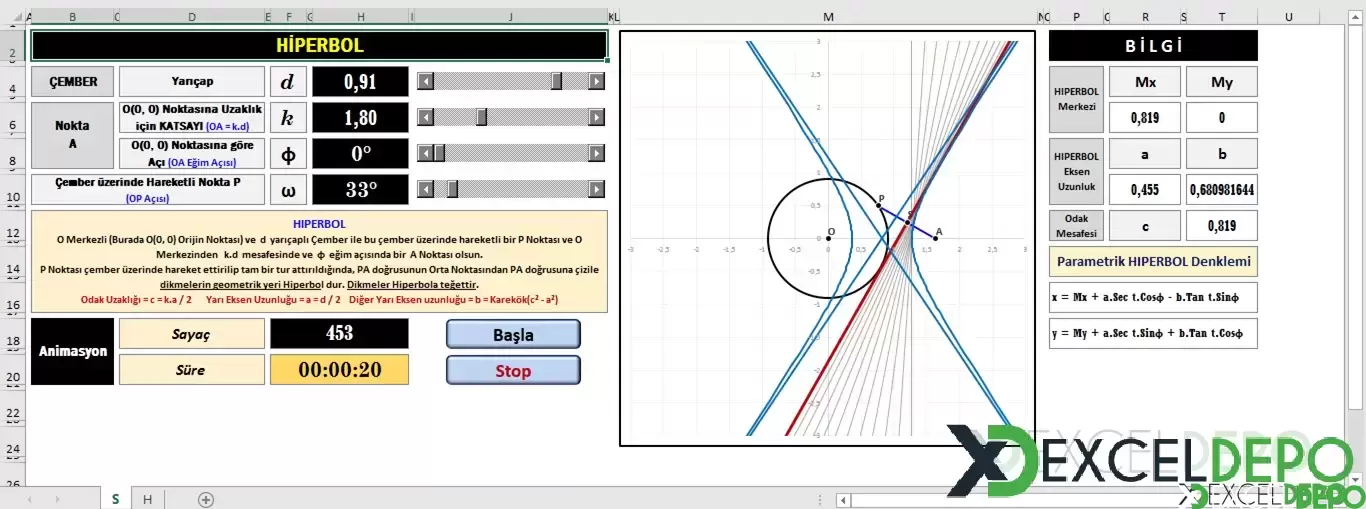Select the d value cell 0,91
This screenshot has width=1366, height=509.
[x=360, y=82]
